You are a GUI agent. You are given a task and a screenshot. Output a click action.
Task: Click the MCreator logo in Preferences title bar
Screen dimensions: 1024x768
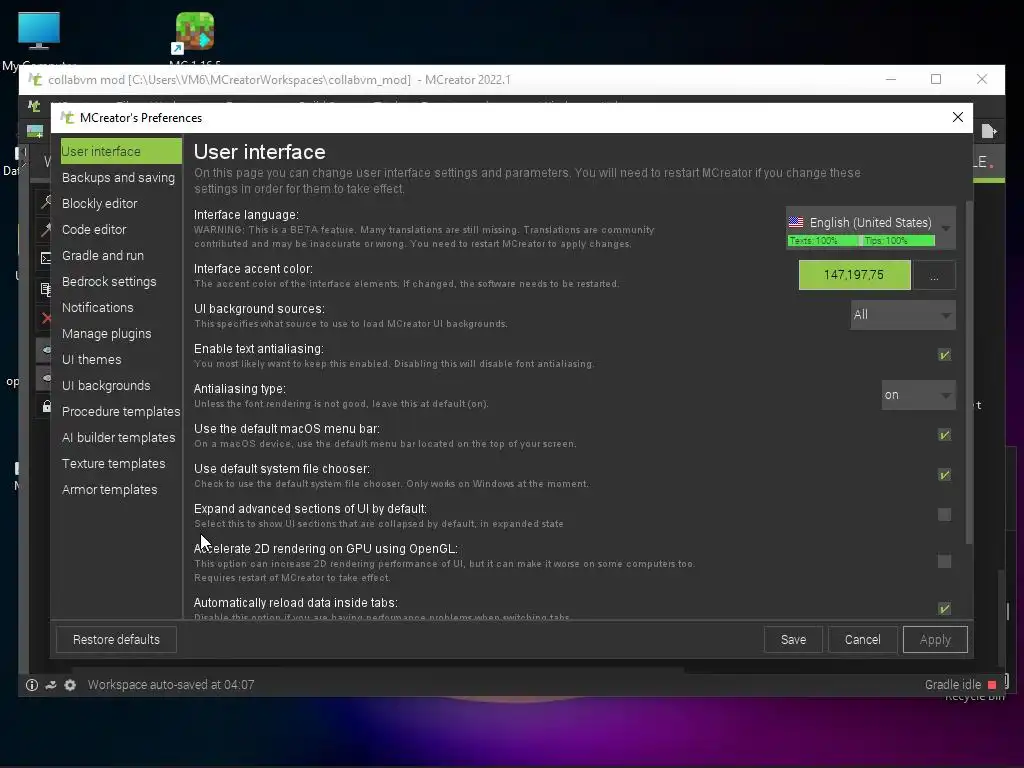tap(67, 118)
